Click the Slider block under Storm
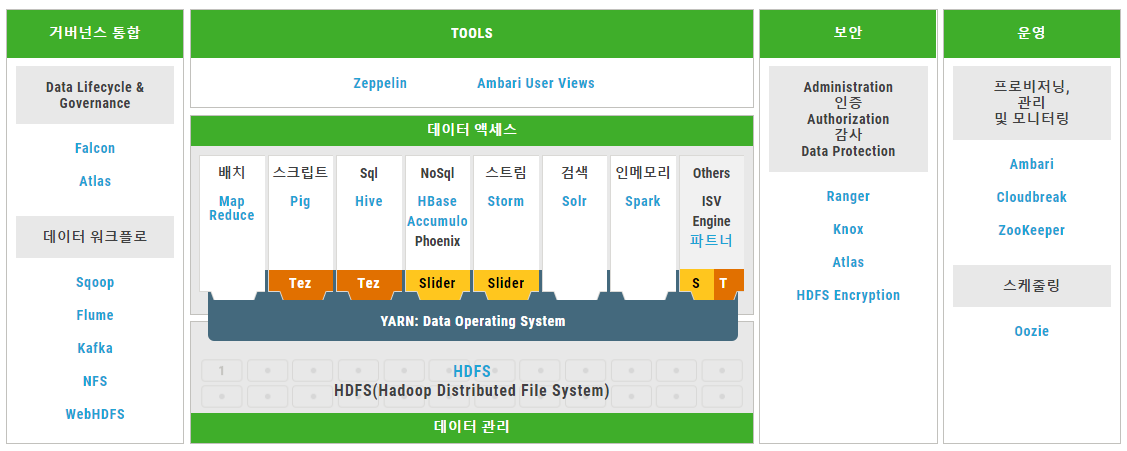The image size is (1127, 451). point(505,283)
